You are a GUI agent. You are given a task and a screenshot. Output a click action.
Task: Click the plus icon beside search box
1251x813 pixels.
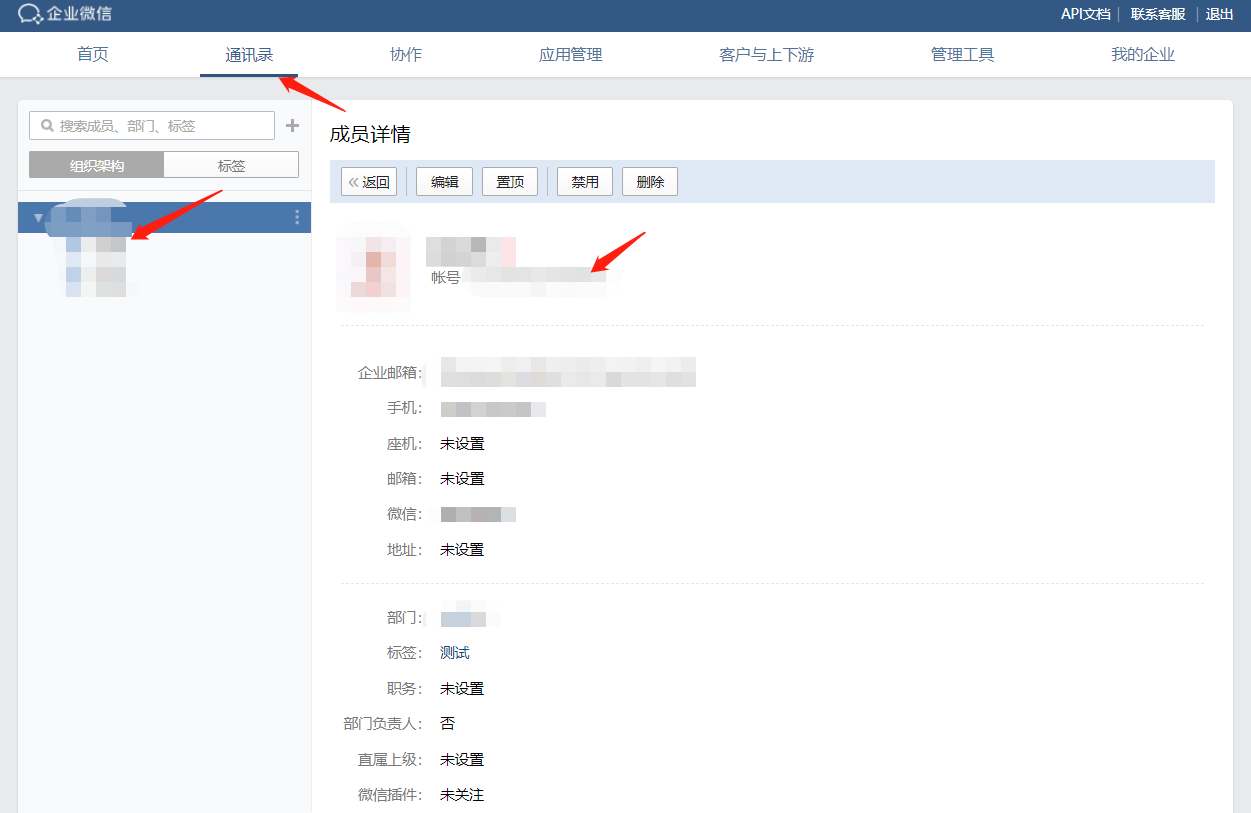click(292, 125)
